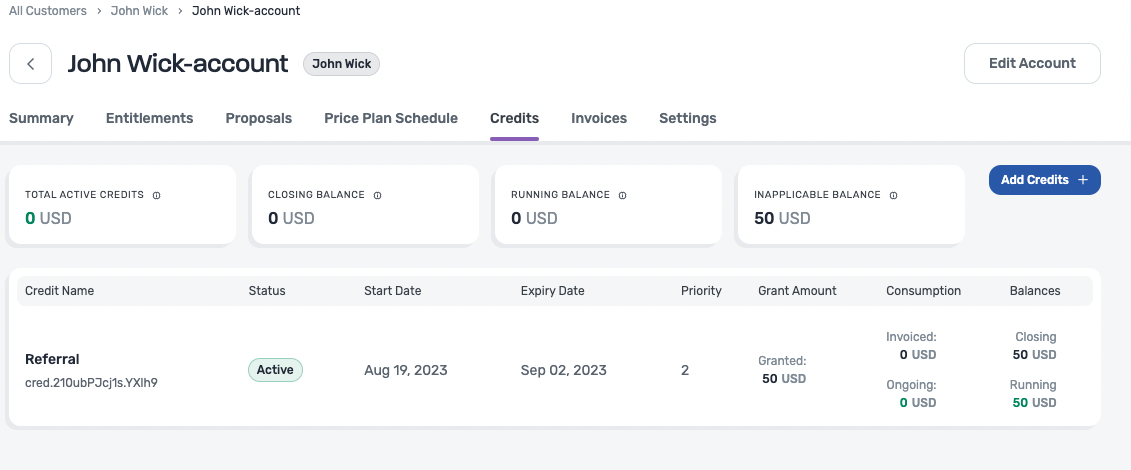The image size is (1131, 470).
Task: Open the Price Plan Schedule tab
Action: [x=390, y=118]
